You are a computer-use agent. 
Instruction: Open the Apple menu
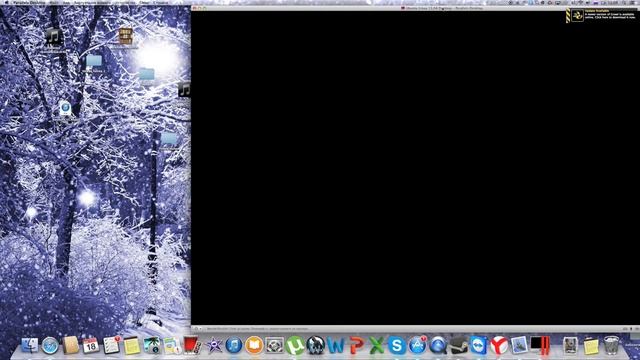[6, 2]
